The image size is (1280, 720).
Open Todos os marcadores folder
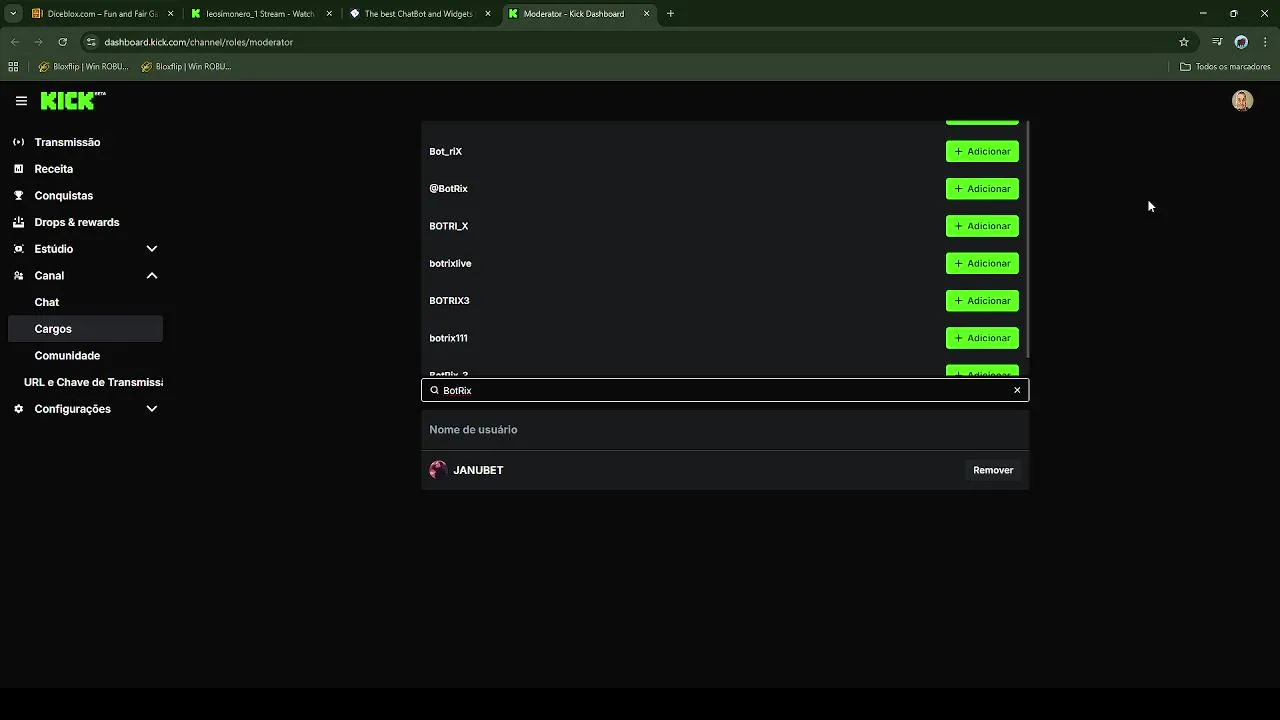(1225, 67)
